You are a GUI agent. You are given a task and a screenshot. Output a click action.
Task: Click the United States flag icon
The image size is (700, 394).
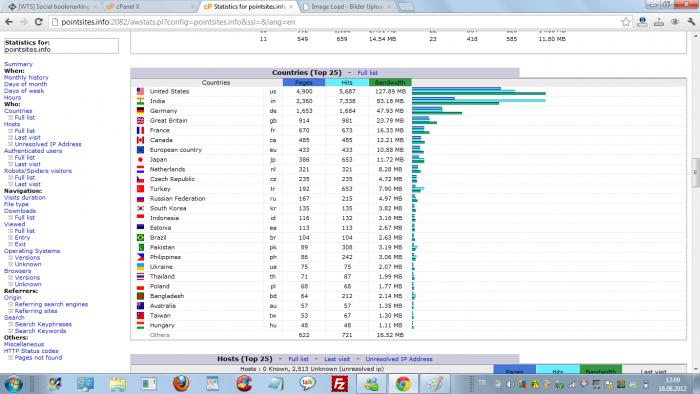click(140, 91)
